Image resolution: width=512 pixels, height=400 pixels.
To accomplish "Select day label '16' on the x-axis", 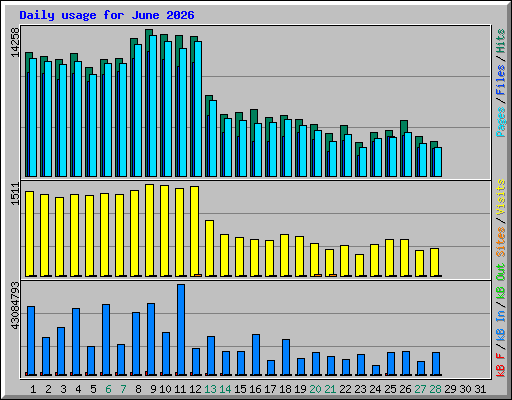I will [x=255, y=389].
